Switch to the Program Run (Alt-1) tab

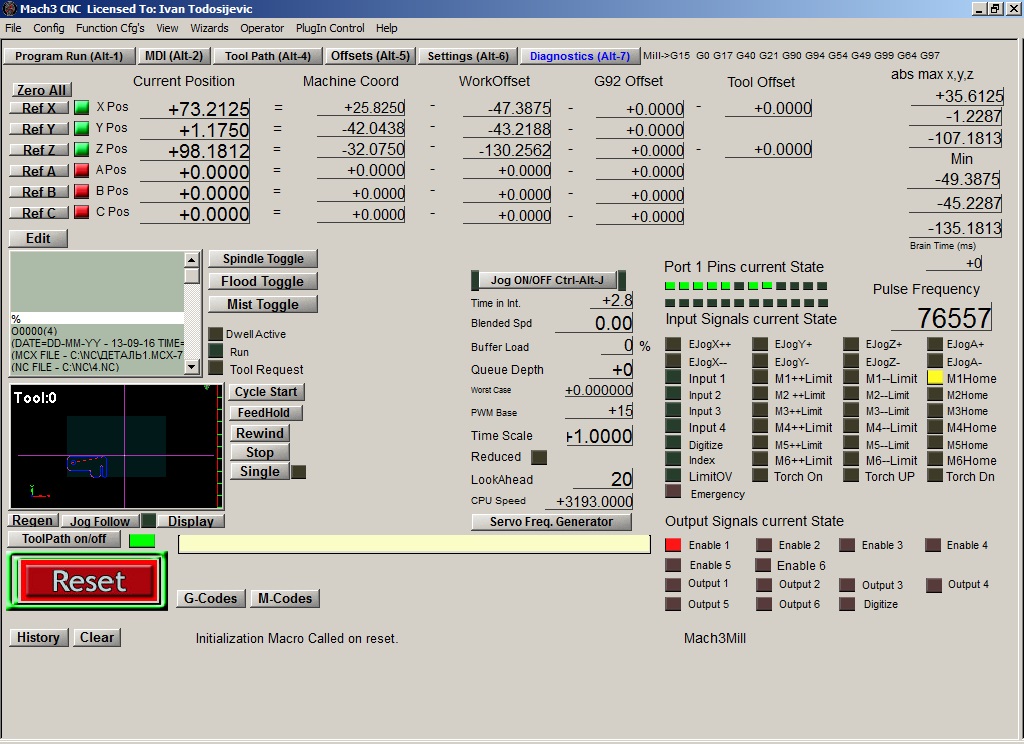[69, 56]
